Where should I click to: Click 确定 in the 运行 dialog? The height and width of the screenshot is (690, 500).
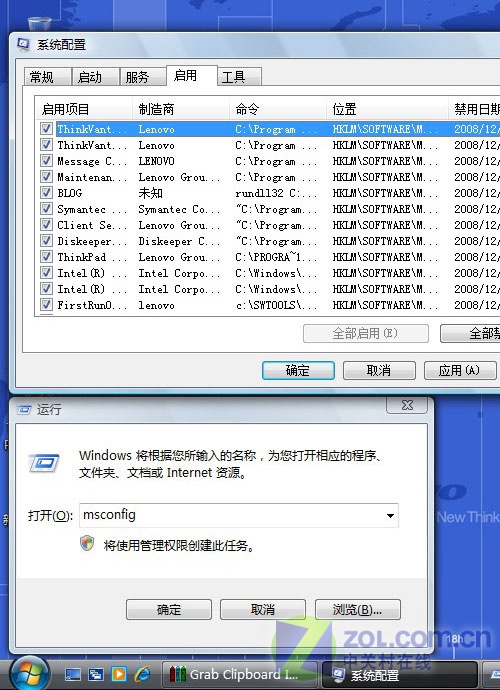(169, 609)
